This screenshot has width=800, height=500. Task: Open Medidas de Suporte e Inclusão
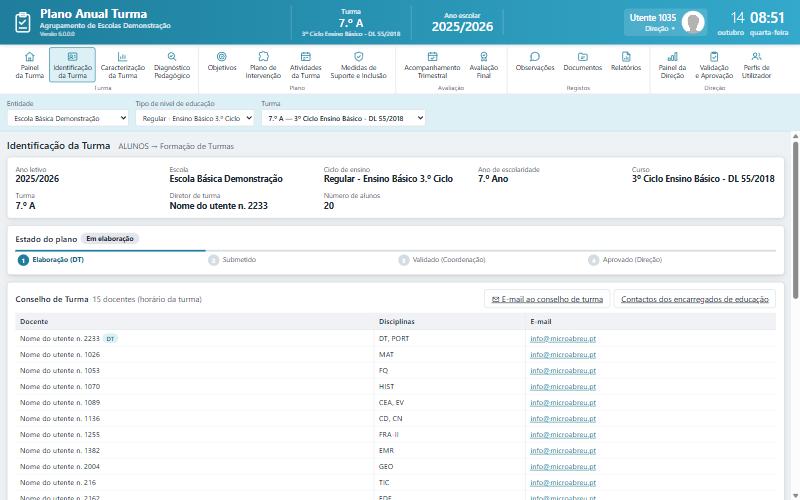pos(359,65)
